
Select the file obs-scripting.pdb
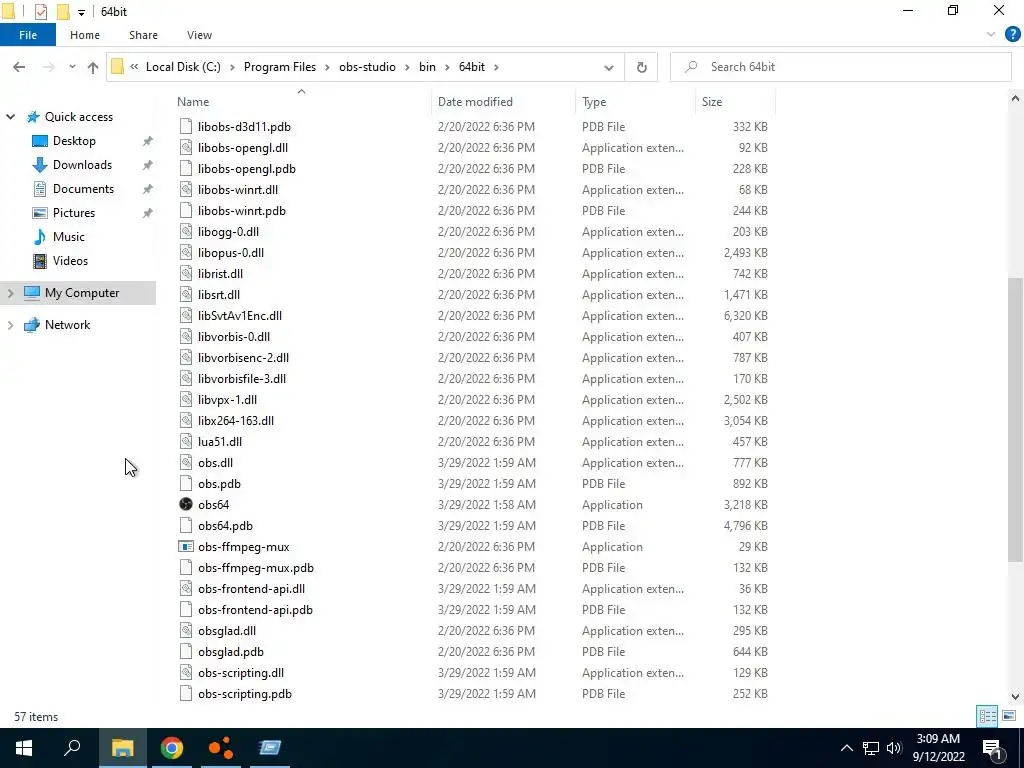[245, 694]
